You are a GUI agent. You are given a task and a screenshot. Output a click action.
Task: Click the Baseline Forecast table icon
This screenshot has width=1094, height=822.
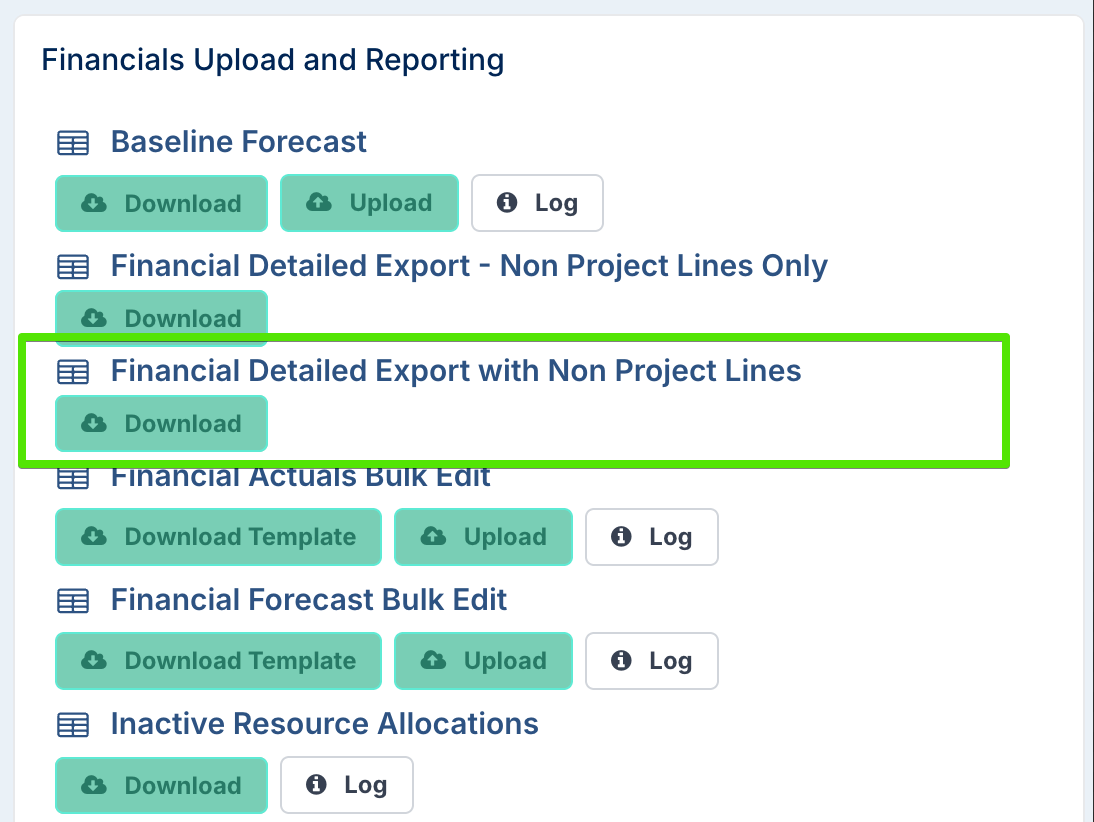point(72,143)
